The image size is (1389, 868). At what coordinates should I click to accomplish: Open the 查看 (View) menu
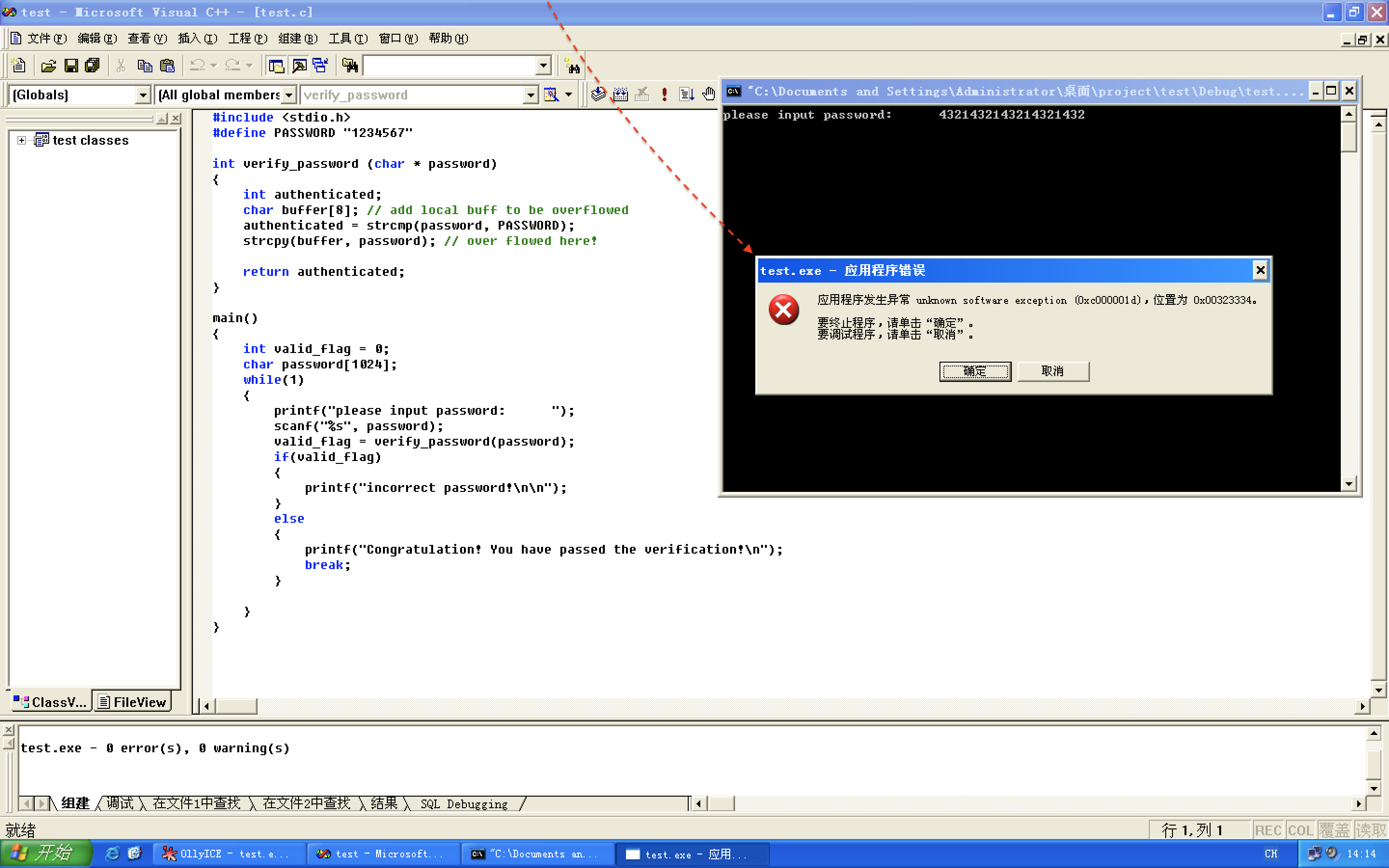click(147, 39)
